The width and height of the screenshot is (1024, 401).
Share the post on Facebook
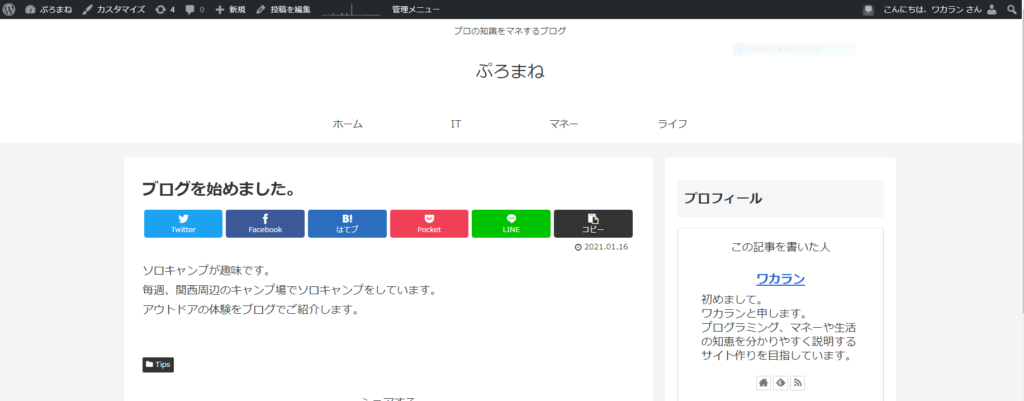(265, 223)
